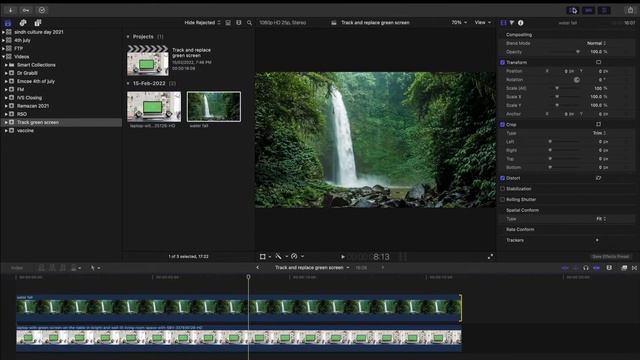
Task: Open the transitions browser icon
Action: coord(634,268)
